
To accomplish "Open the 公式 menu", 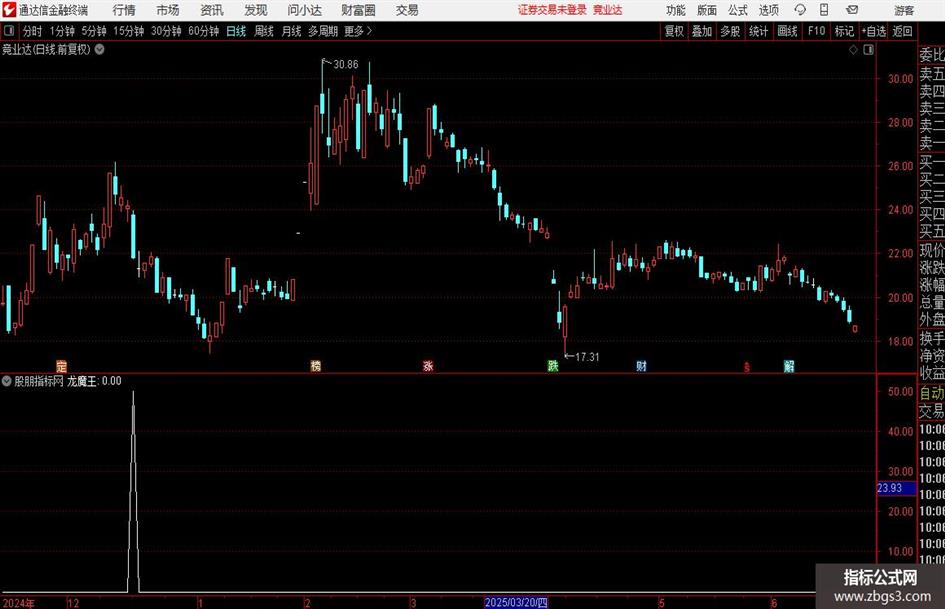I will (x=738, y=10).
